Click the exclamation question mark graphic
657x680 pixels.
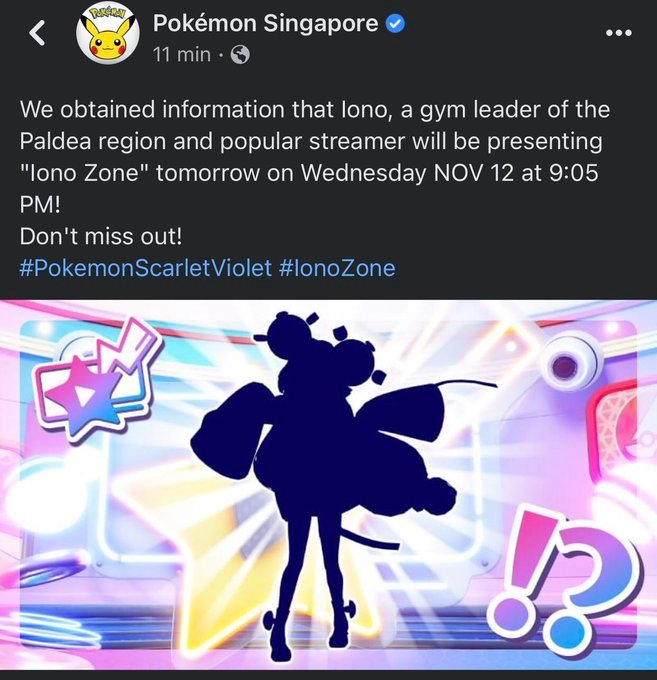(564, 583)
